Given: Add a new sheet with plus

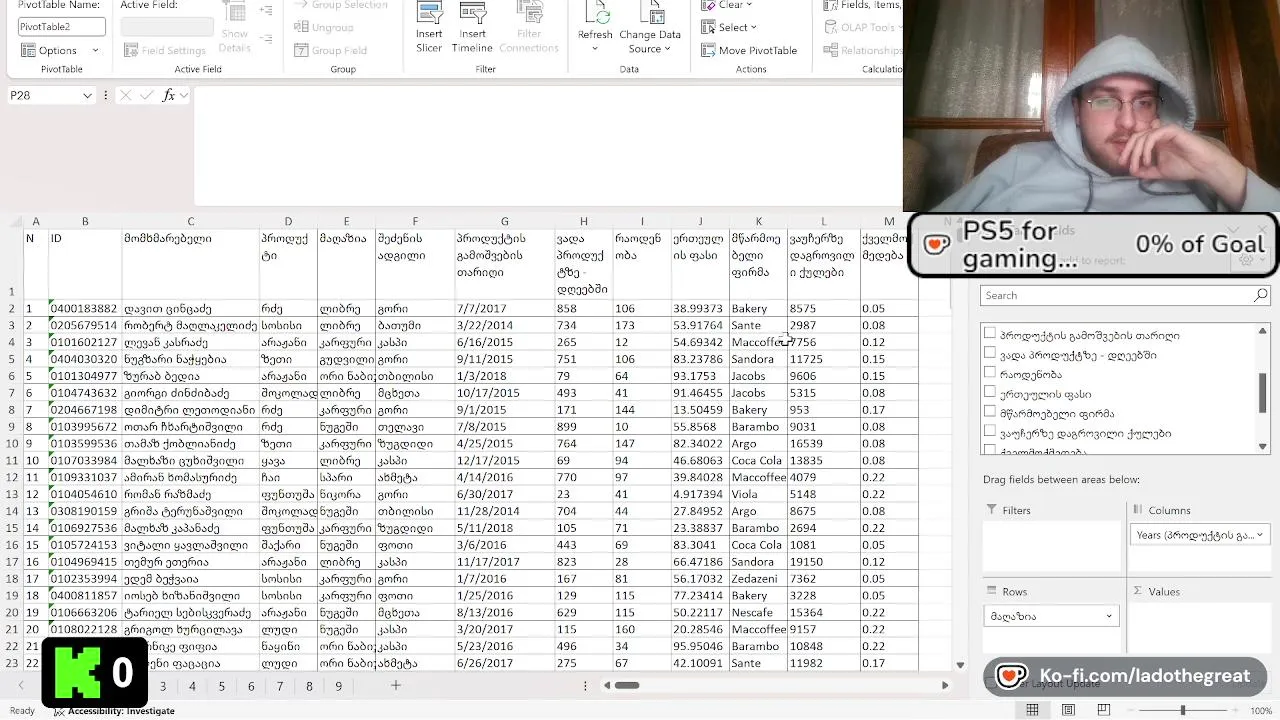Looking at the screenshot, I should pos(396,685).
